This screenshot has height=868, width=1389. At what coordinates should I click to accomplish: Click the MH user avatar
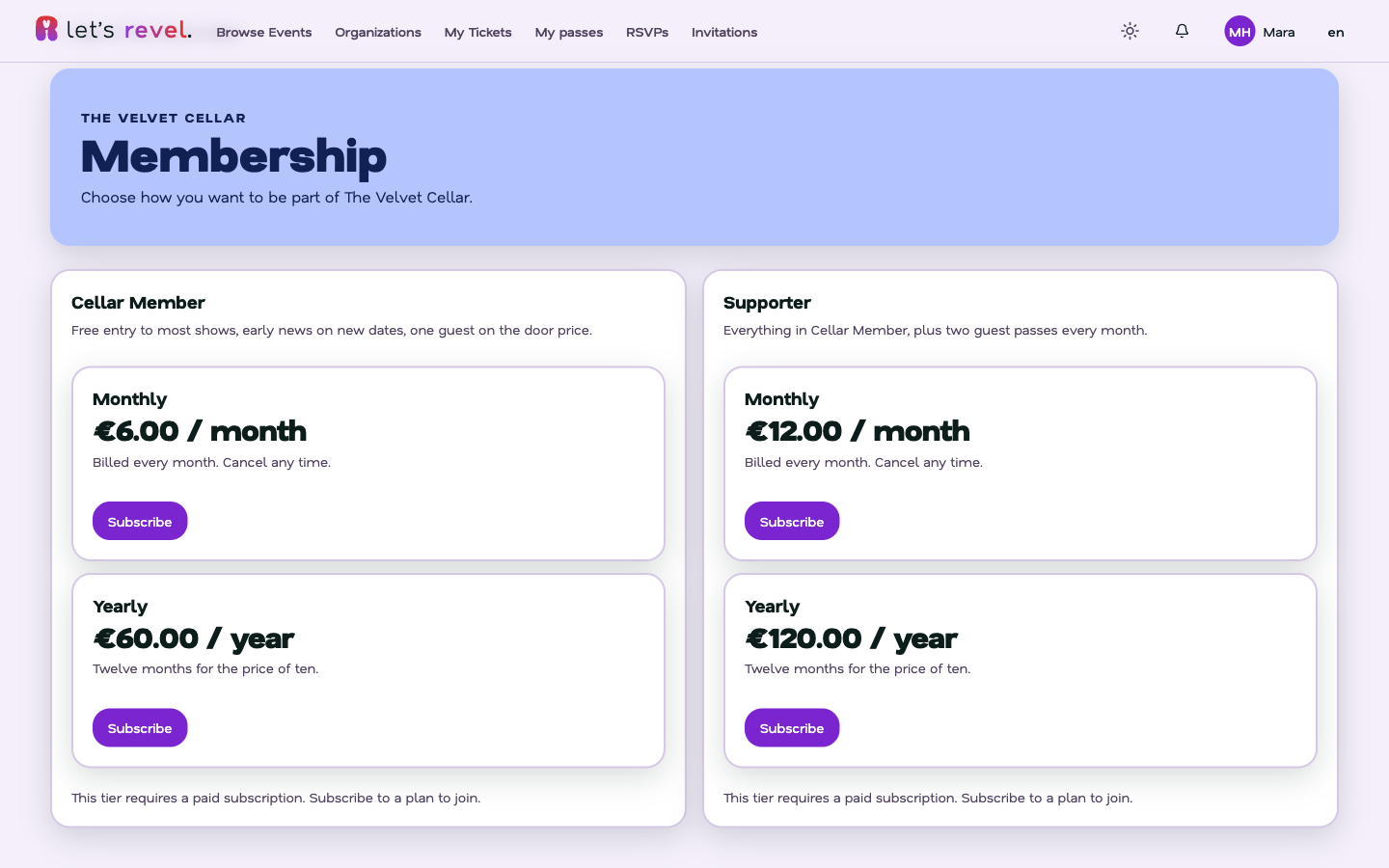tap(1239, 31)
